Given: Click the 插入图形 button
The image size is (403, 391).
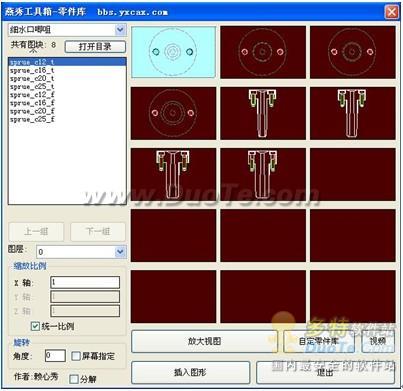Looking at the screenshot, I should (x=191, y=372).
